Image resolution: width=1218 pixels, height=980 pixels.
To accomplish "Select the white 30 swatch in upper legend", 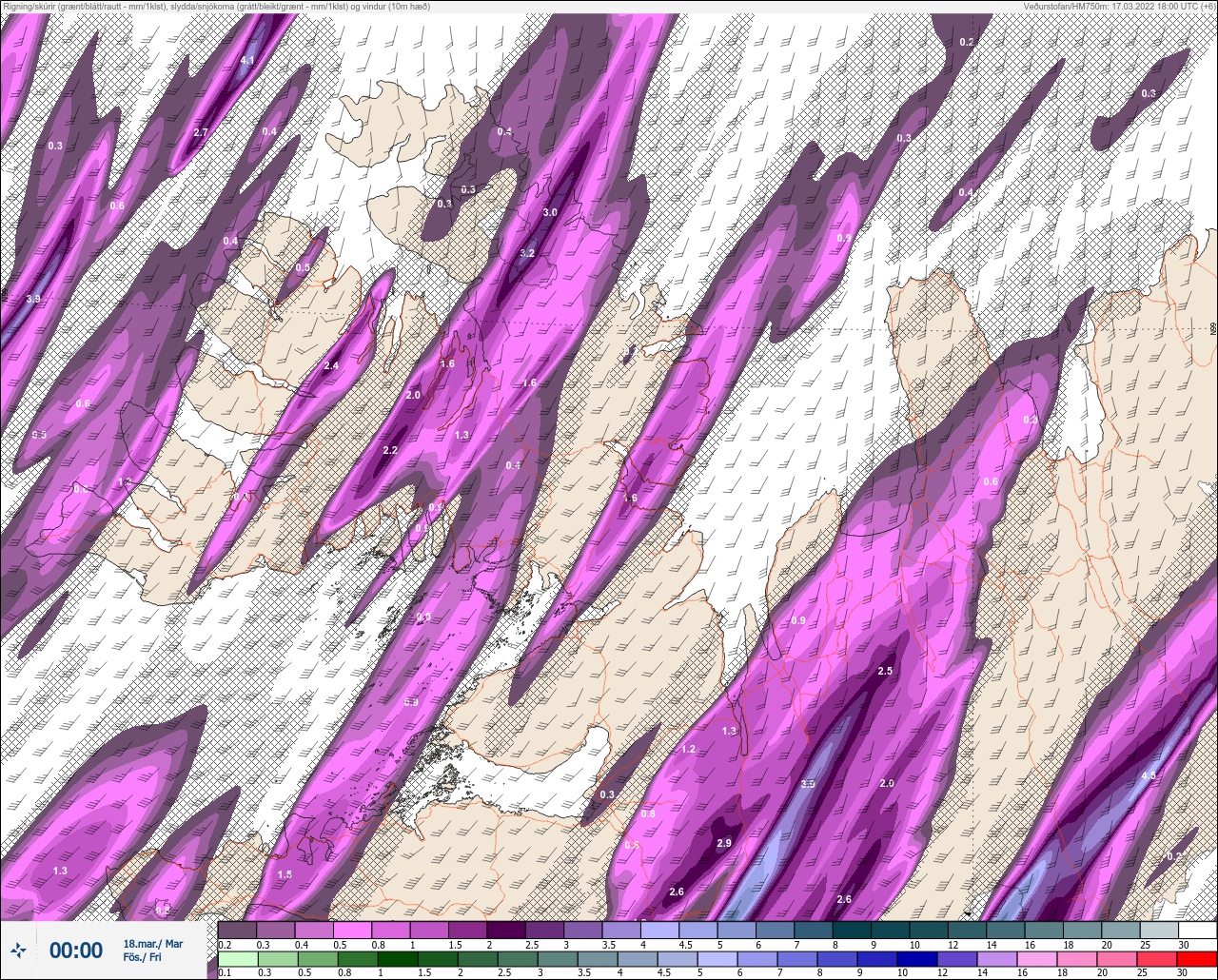I will [1197, 930].
